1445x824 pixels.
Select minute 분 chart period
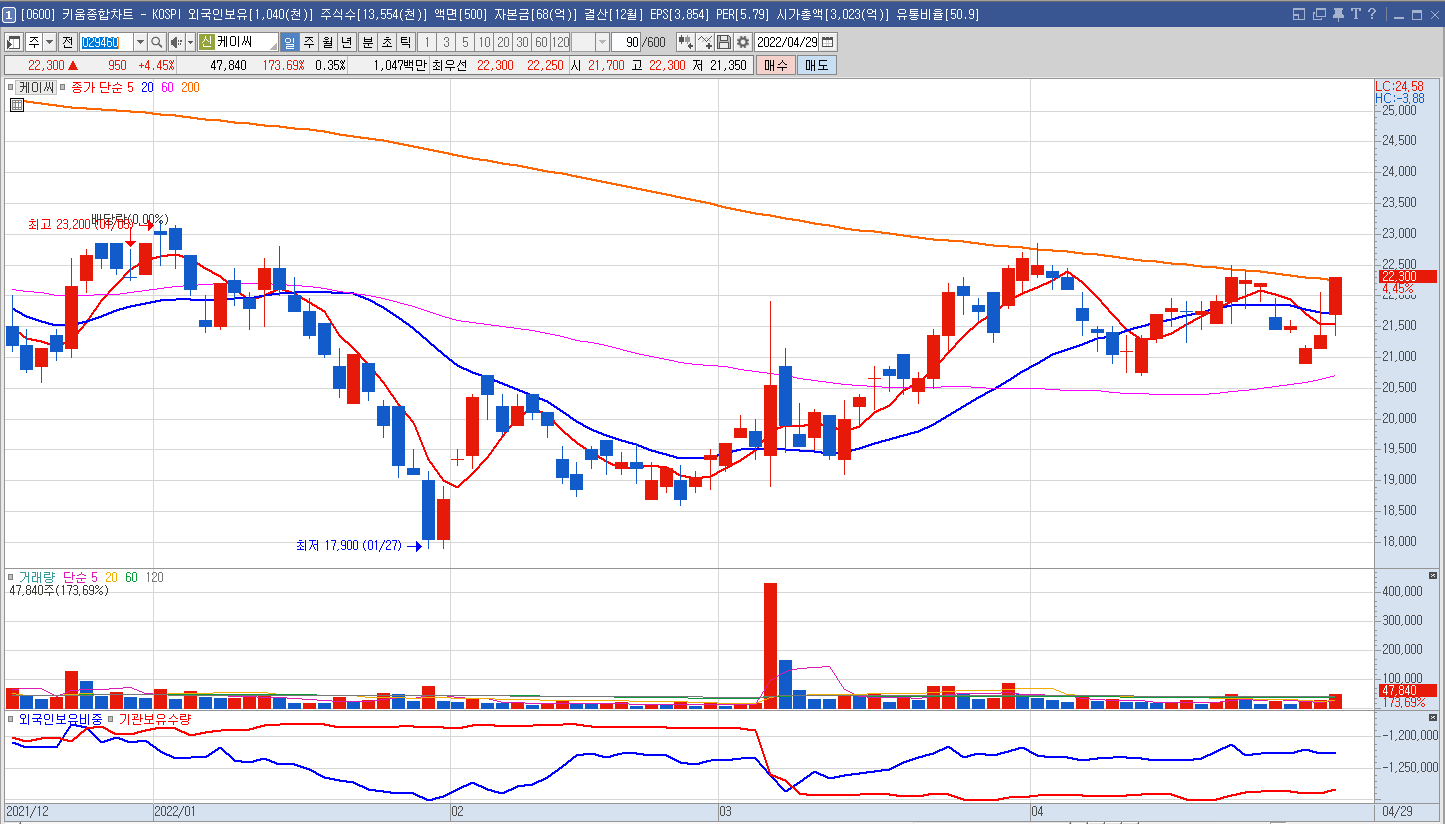(368, 42)
